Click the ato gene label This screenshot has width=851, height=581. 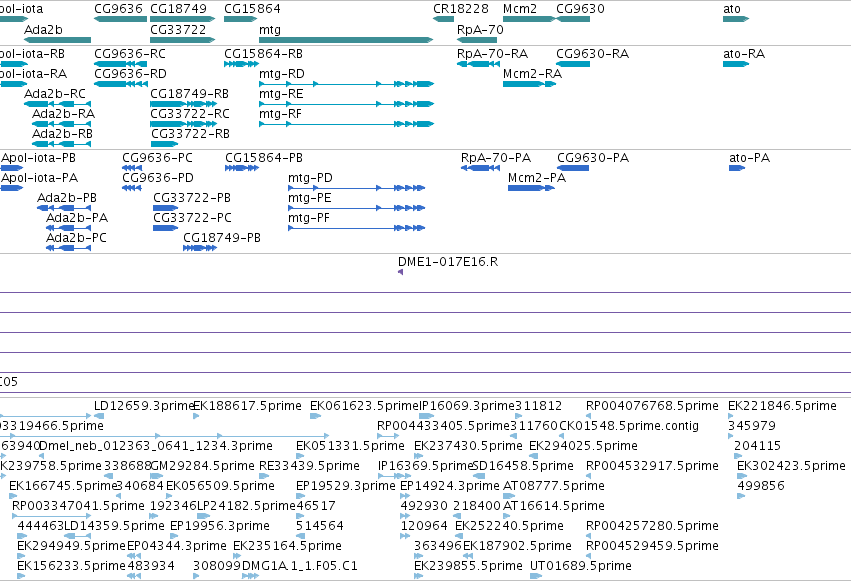732,9
